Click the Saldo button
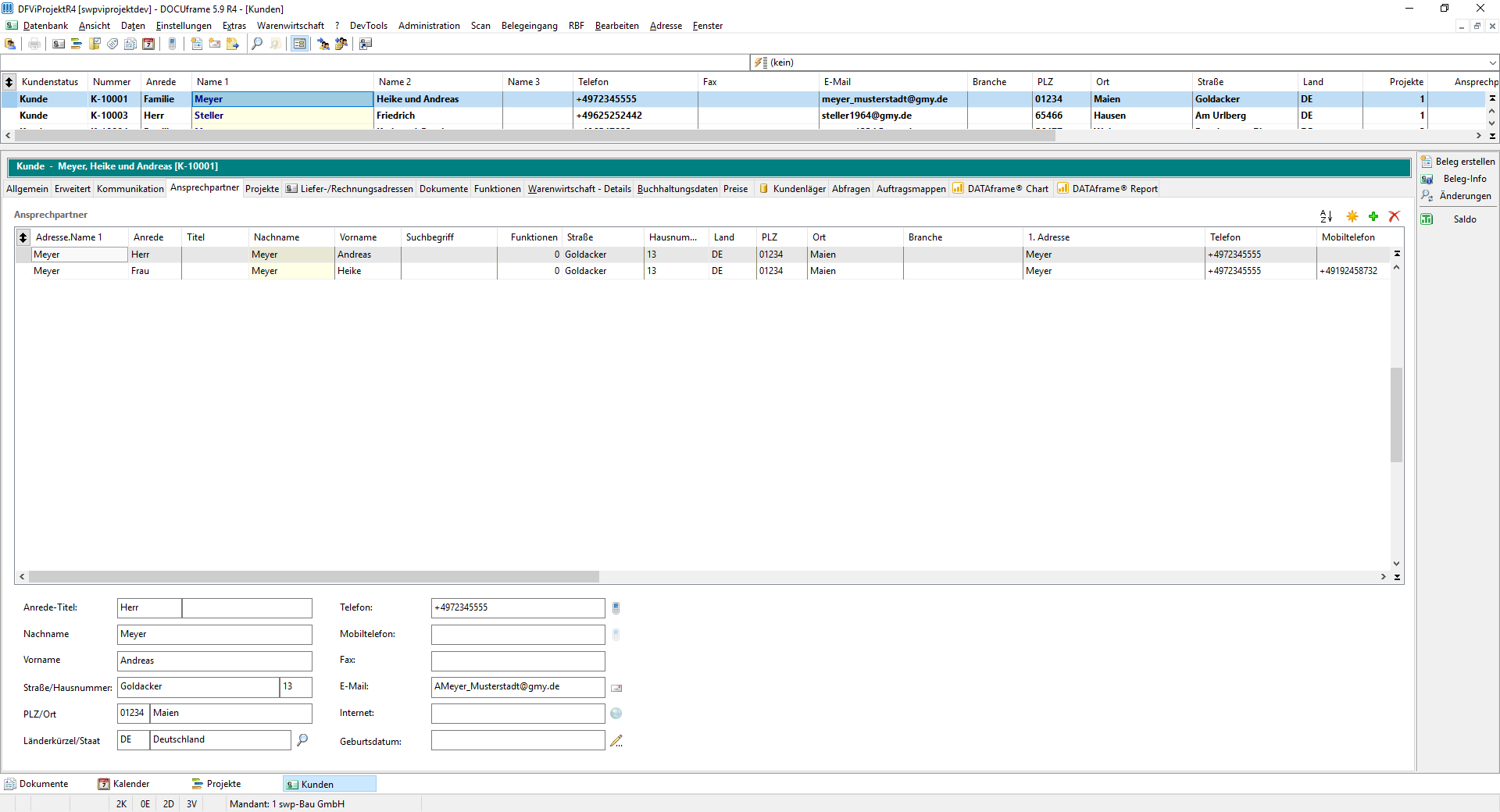The width and height of the screenshot is (1500, 812). pos(1458,219)
